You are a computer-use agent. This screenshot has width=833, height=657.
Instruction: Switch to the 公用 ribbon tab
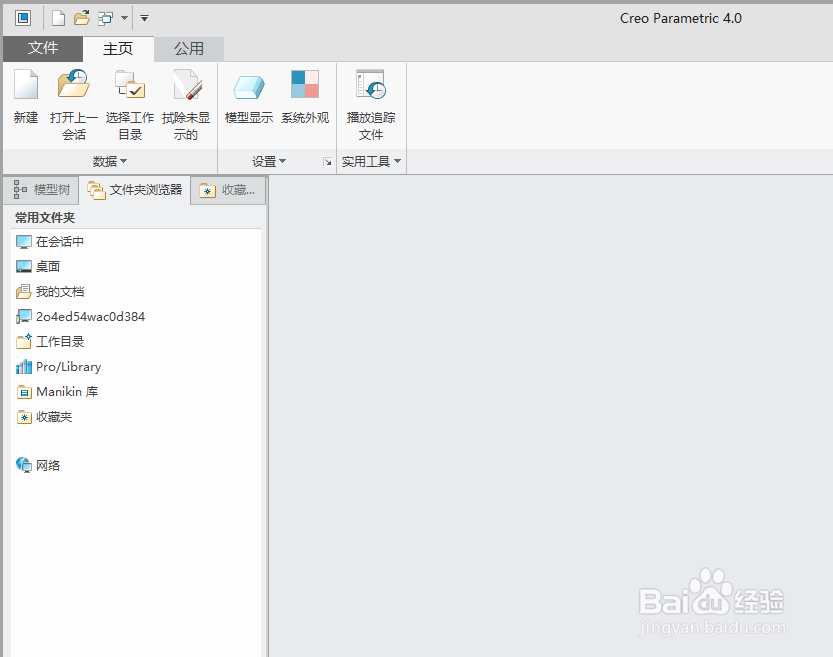coord(189,49)
